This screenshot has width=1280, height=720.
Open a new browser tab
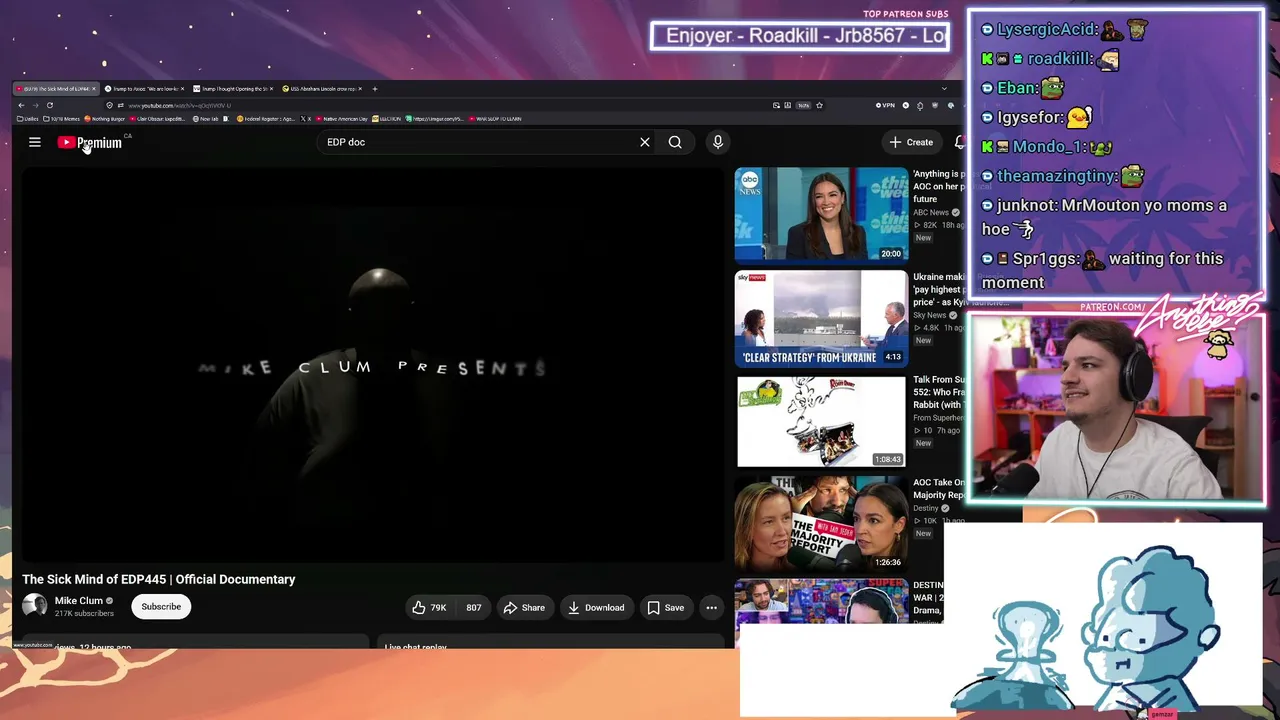click(375, 89)
